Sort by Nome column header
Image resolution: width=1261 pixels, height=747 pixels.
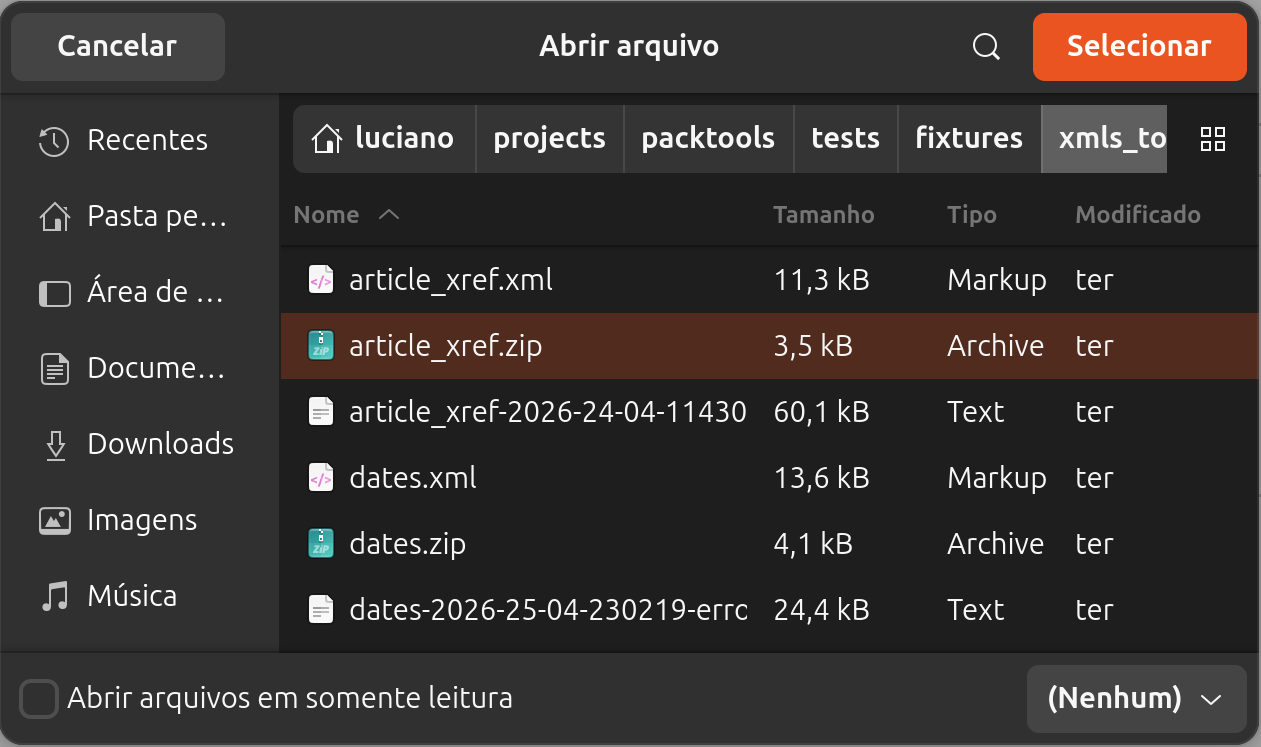pos(346,215)
